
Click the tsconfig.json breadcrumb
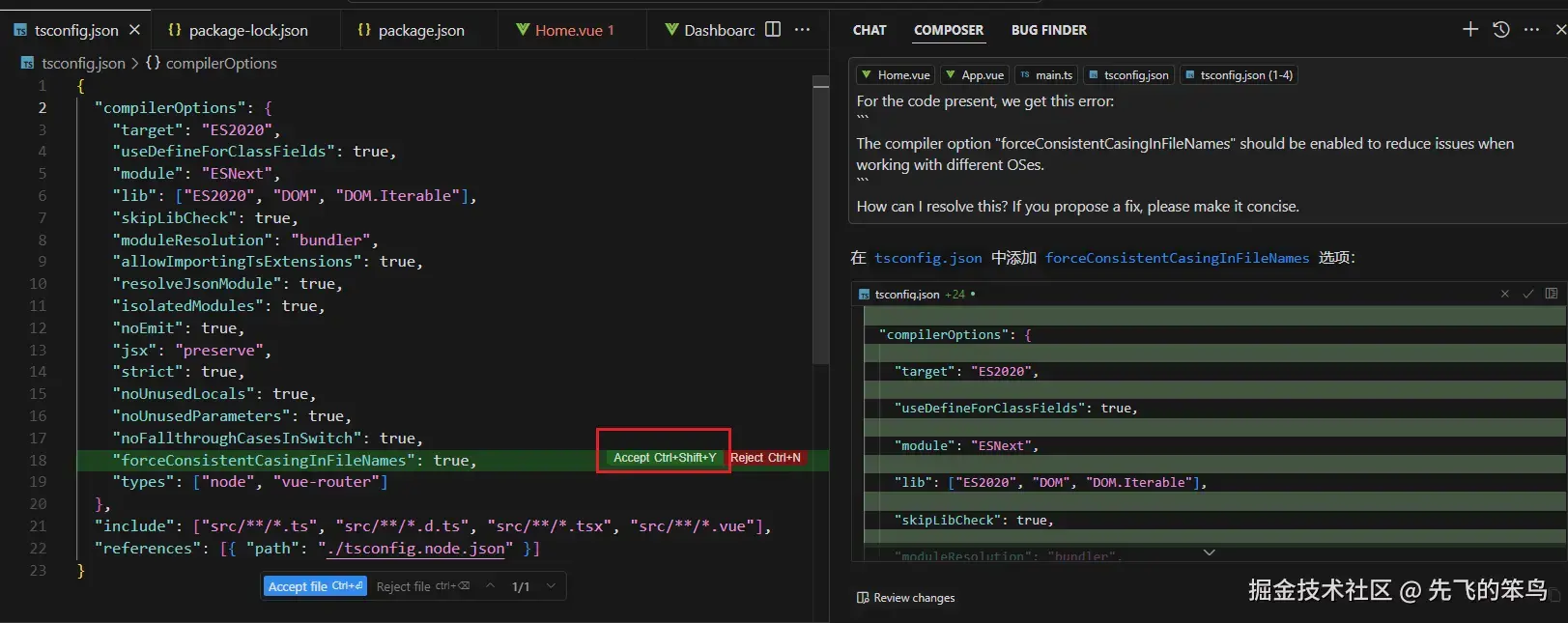(x=83, y=63)
